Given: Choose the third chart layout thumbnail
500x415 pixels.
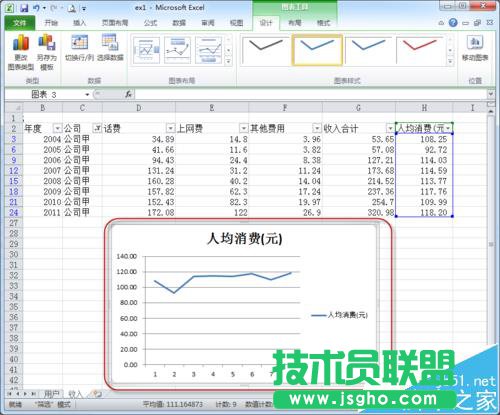Looking at the screenshot, I should (x=209, y=50).
